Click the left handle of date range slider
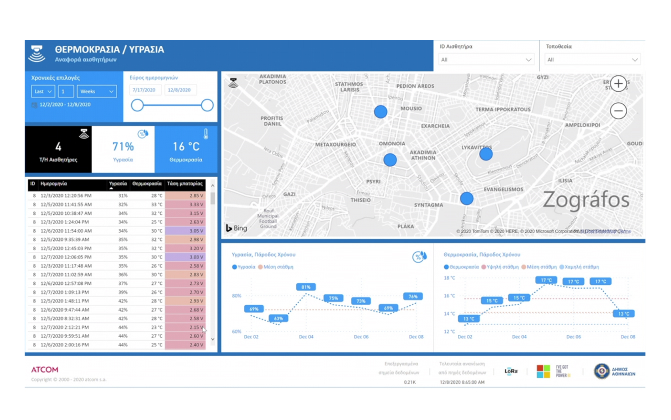The width and height of the screenshot is (671, 420). point(137,105)
